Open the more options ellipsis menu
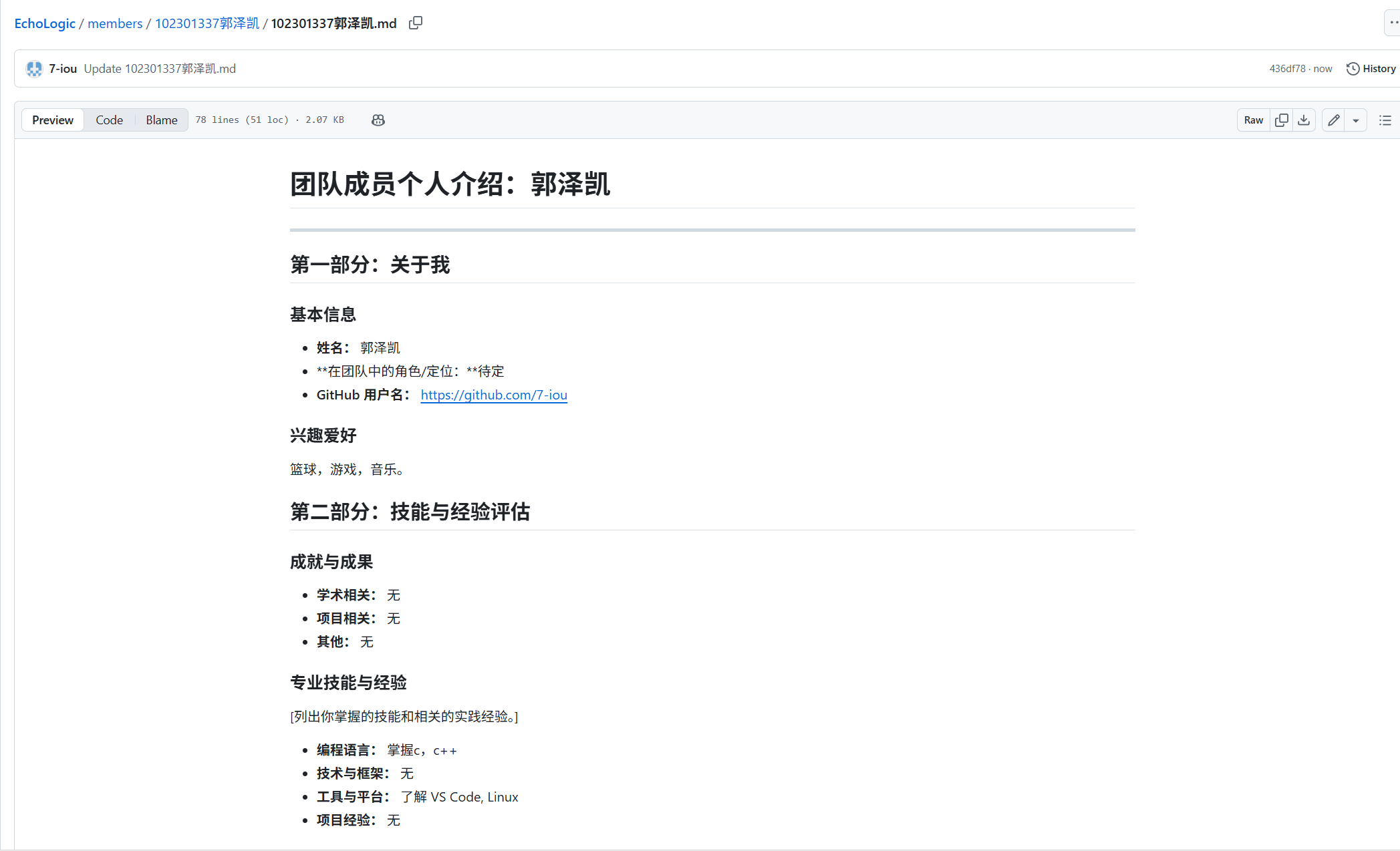Screen dimensions: 1400x851 (1394, 22)
